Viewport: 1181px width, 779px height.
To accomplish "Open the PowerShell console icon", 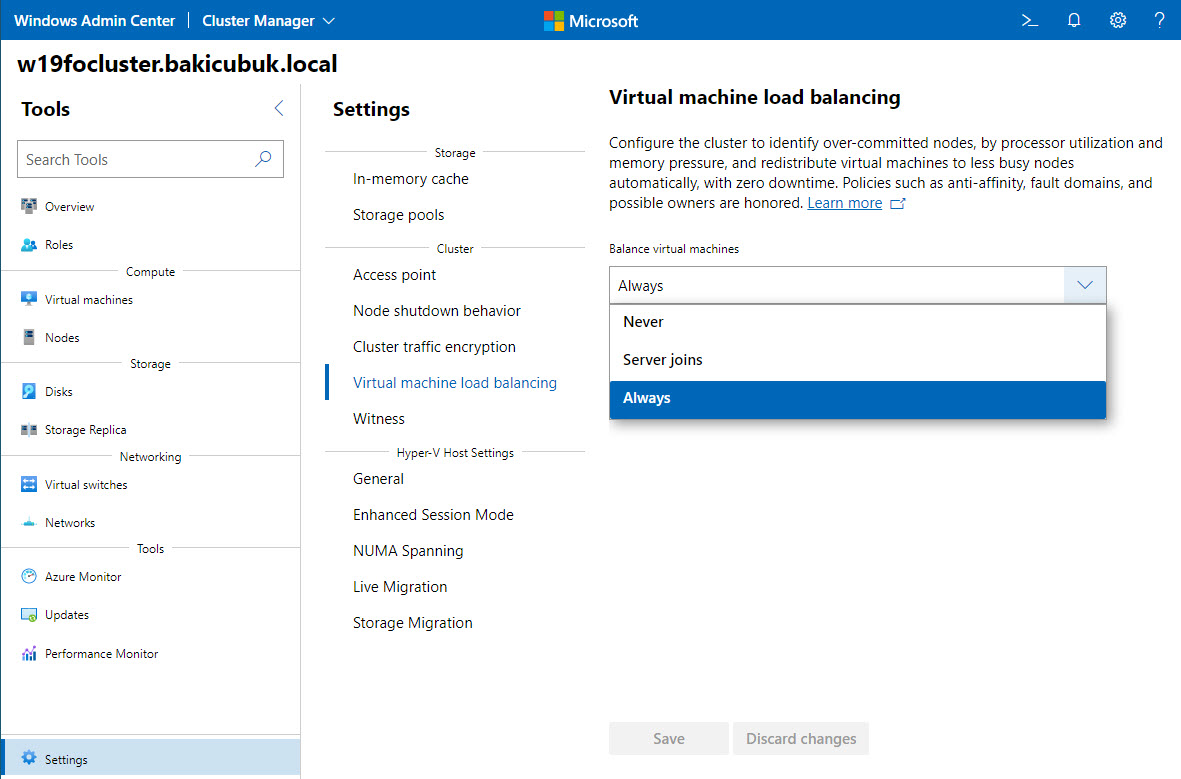I will 1030,20.
